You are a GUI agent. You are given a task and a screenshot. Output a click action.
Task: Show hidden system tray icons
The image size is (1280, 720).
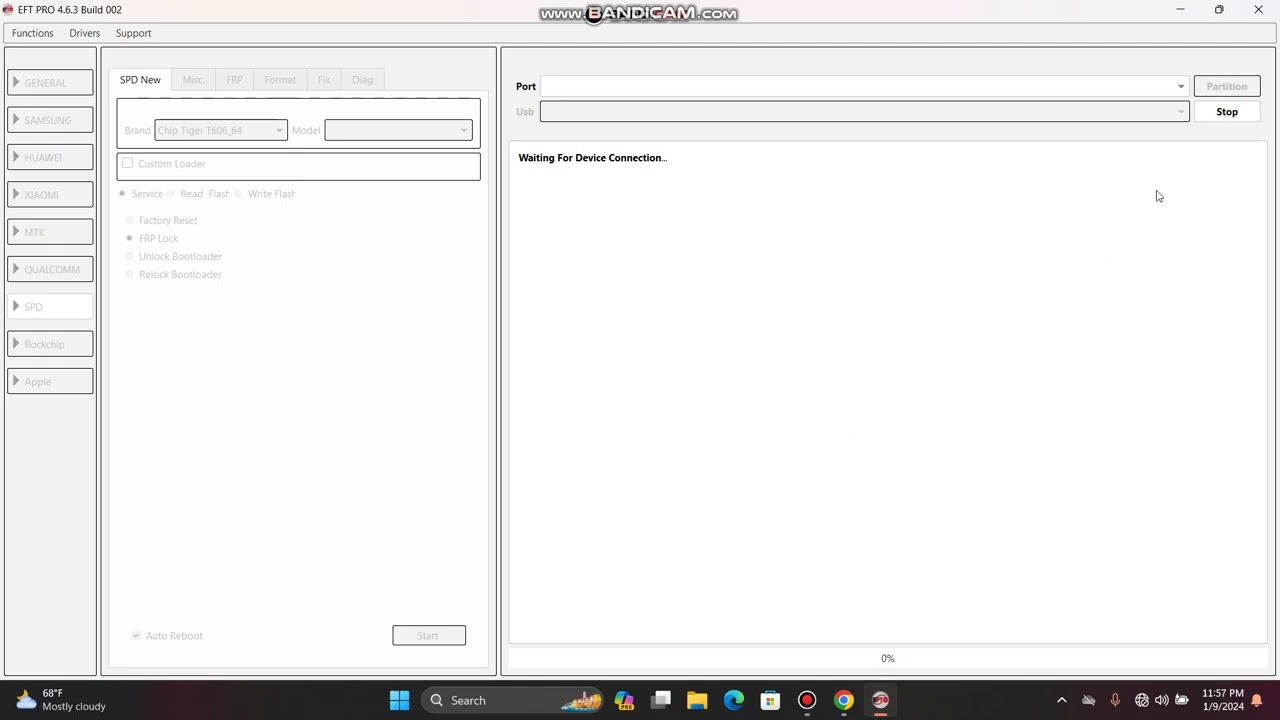click(1062, 700)
